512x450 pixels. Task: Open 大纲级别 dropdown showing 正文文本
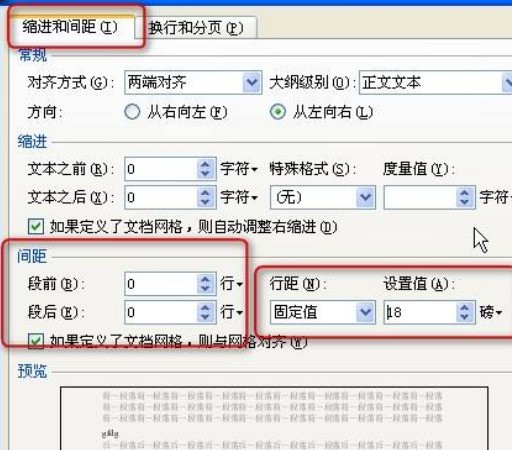[x=435, y=82]
